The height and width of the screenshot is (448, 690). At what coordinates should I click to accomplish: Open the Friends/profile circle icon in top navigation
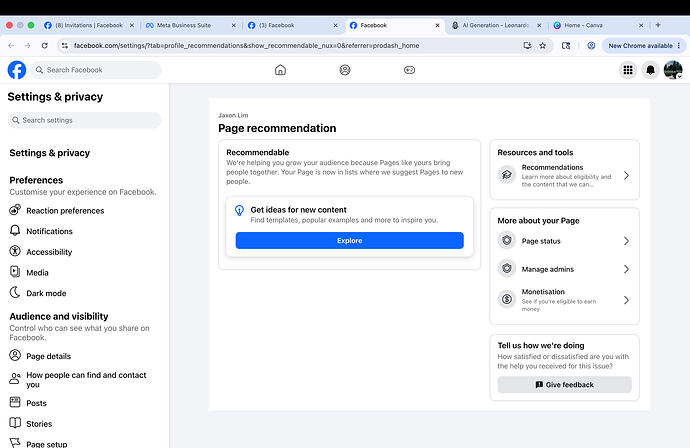[345, 70]
